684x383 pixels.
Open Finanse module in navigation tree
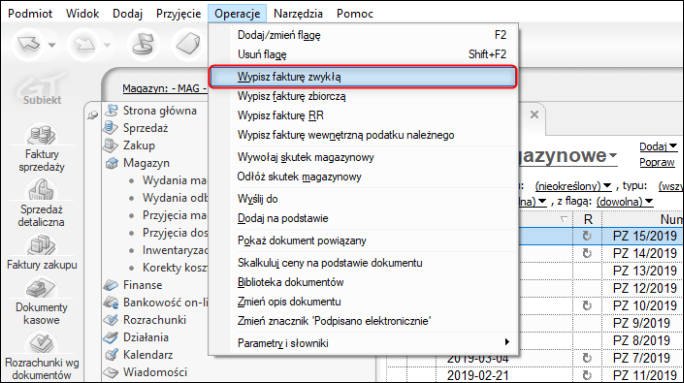143,285
